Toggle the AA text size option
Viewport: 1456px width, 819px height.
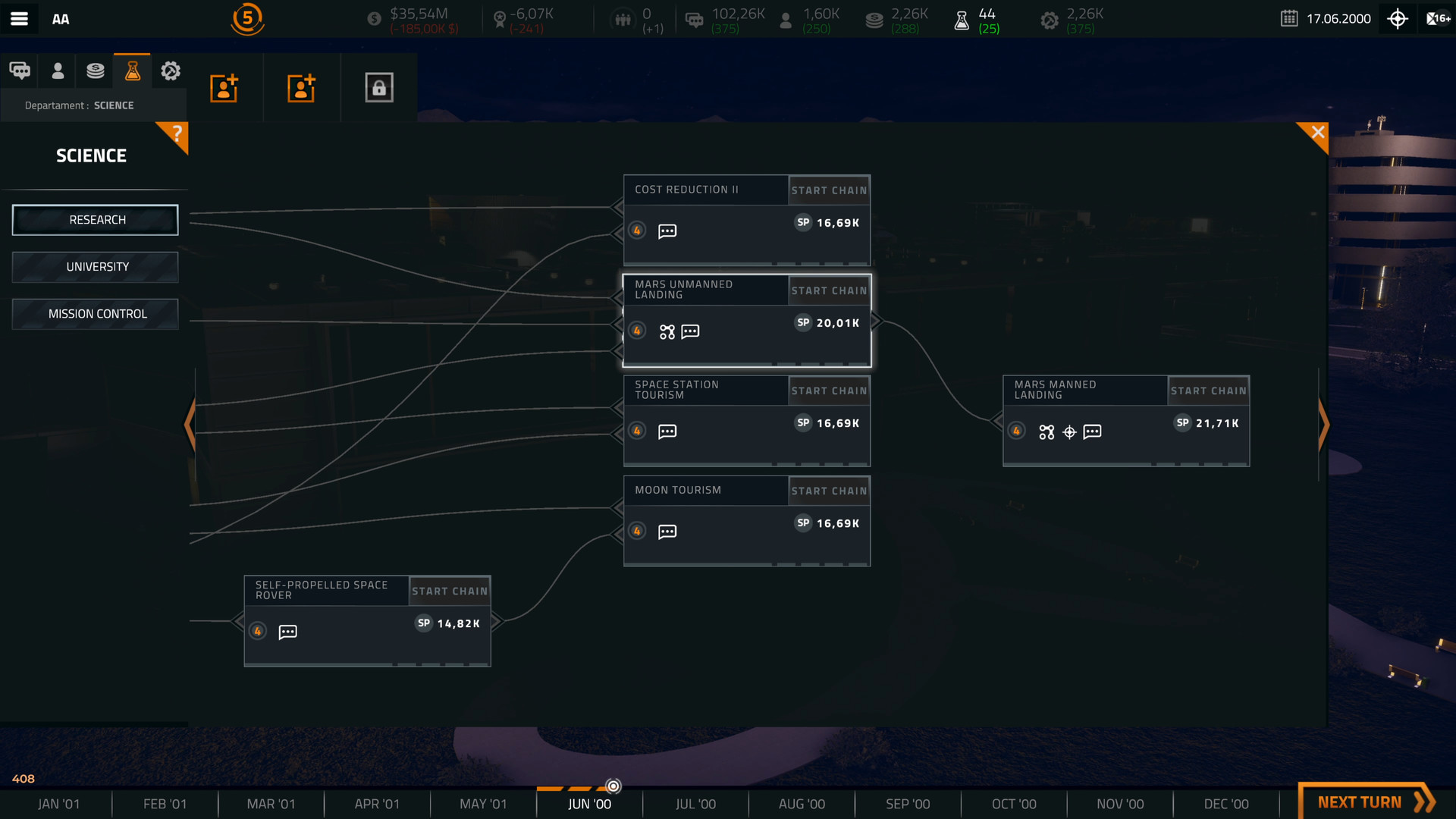[x=61, y=19]
